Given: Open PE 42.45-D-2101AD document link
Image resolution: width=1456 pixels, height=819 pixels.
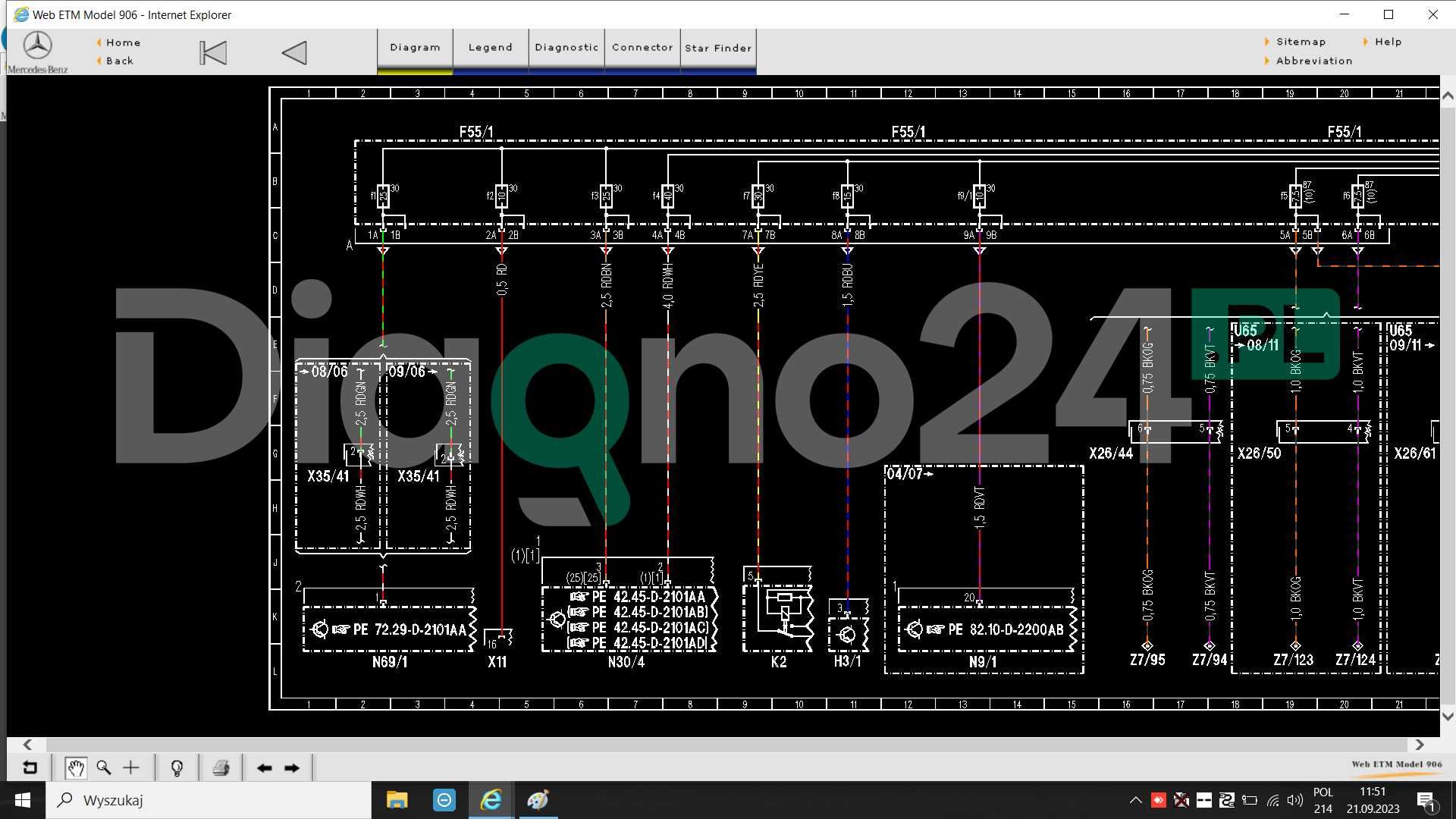Looking at the screenshot, I should click(638, 642).
